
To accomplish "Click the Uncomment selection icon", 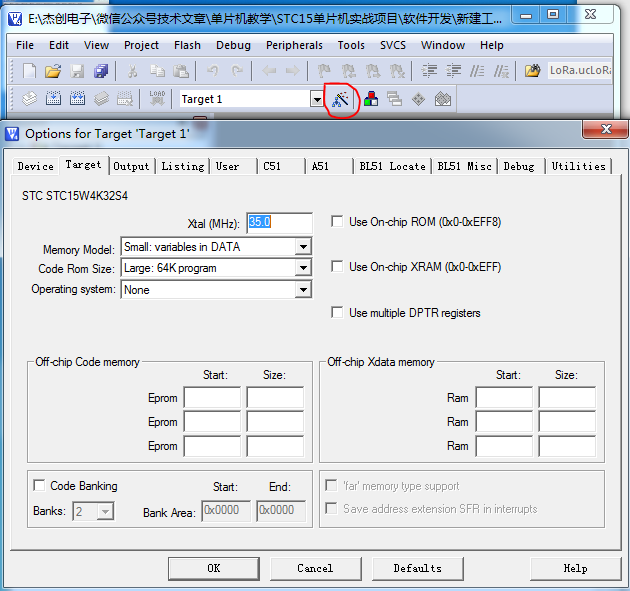I will [x=501, y=71].
